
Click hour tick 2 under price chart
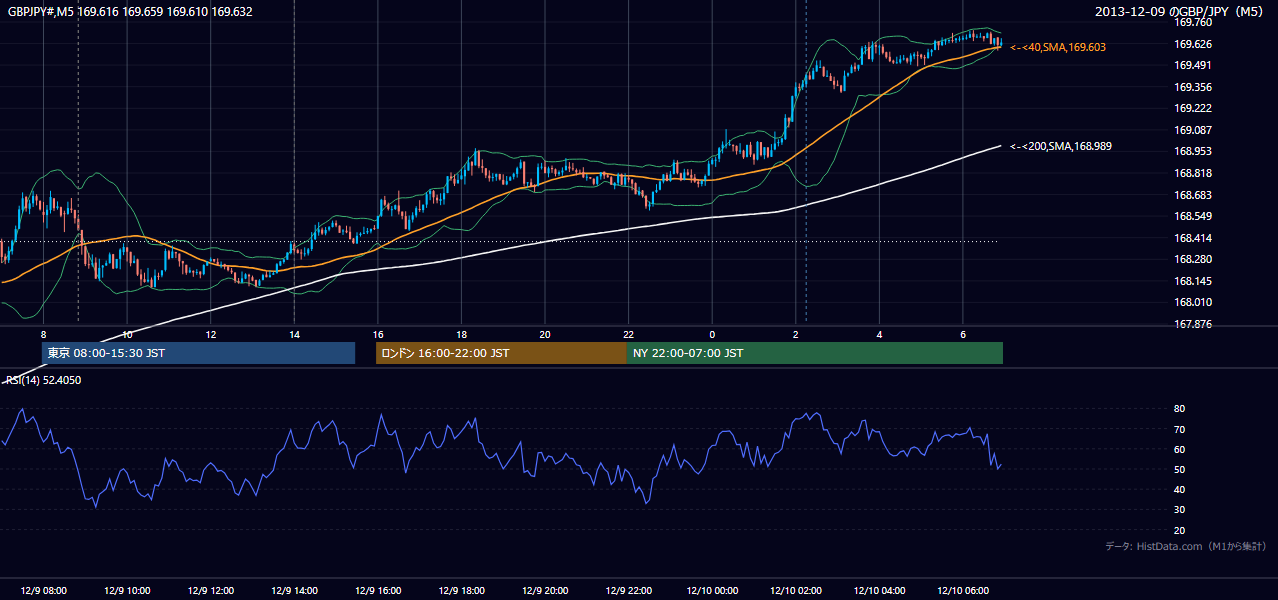pos(796,334)
